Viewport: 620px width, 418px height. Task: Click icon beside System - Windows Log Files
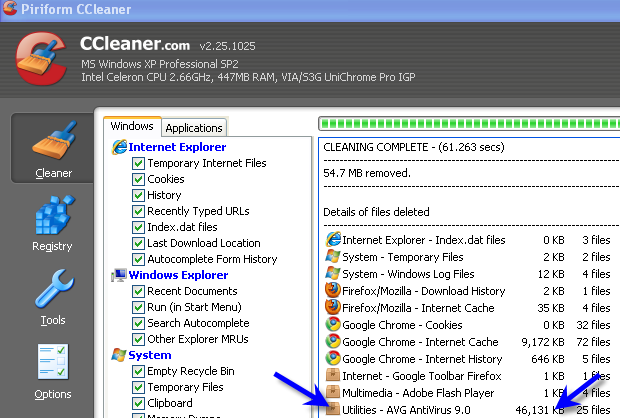click(333, 274)
